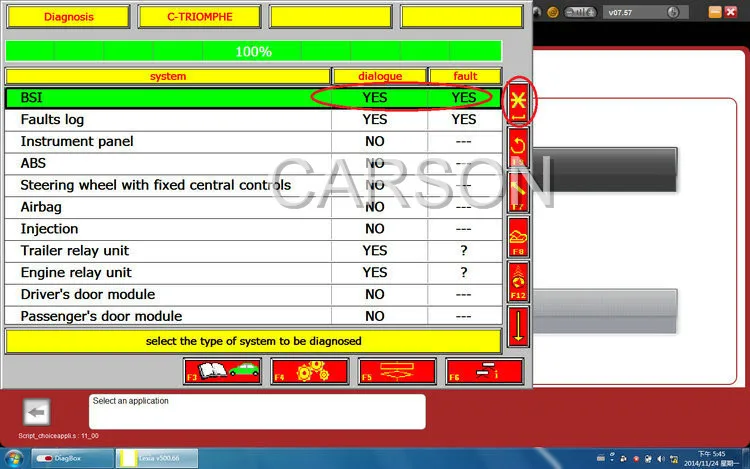Click the Select an application field
Screen dimensions: 750x469
click(x=257, y=412)
